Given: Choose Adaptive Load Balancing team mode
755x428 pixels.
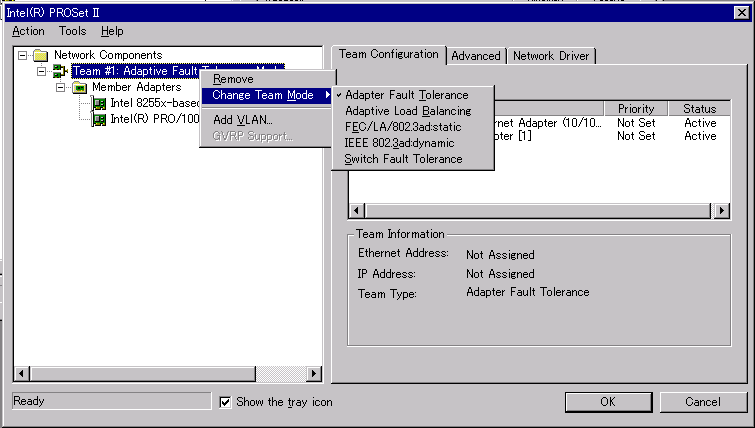Looking at the screenshot, I should (407, 111).
